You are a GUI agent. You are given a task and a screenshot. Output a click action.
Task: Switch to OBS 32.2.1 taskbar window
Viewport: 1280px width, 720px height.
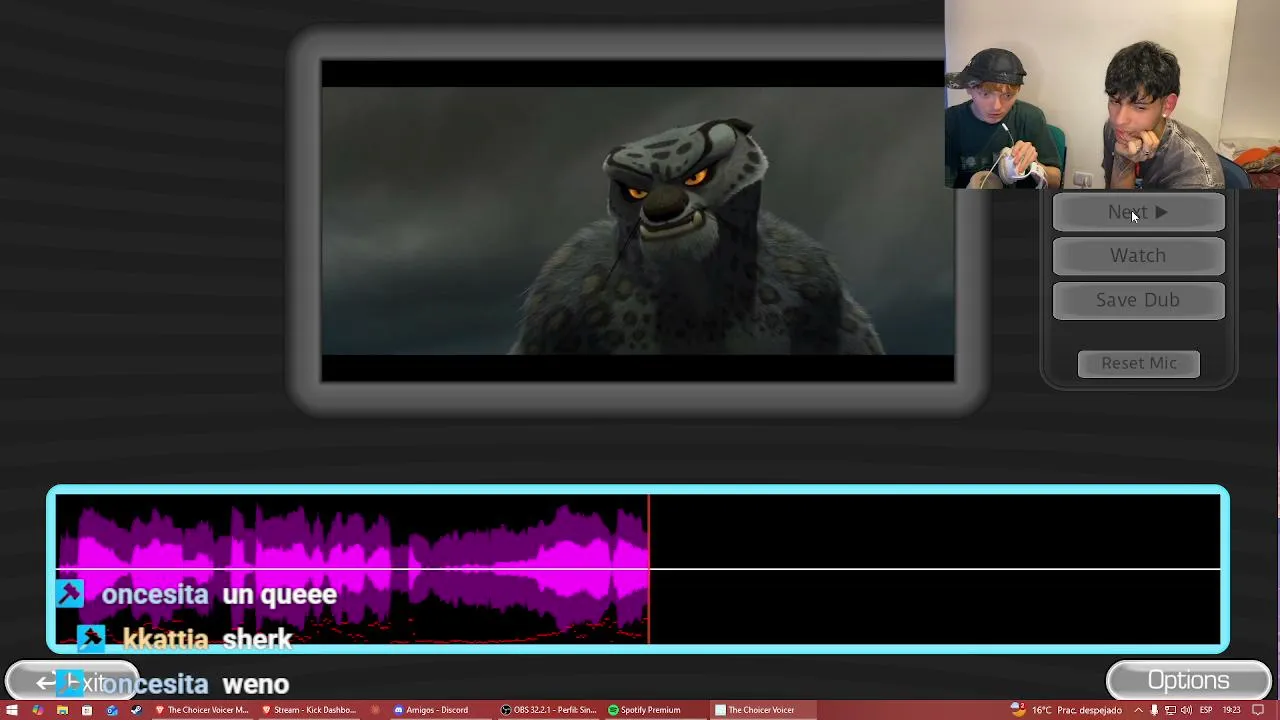click(x=548, y=710)
